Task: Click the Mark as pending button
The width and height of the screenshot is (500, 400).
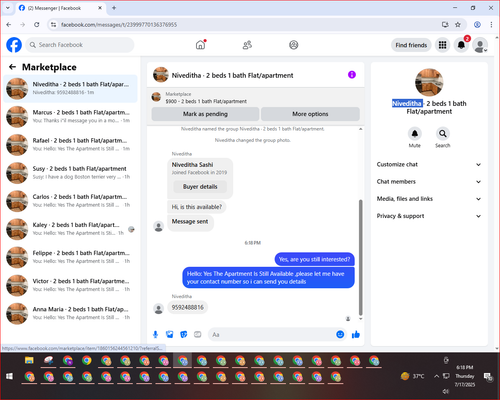Action: [x=205, y=114]
